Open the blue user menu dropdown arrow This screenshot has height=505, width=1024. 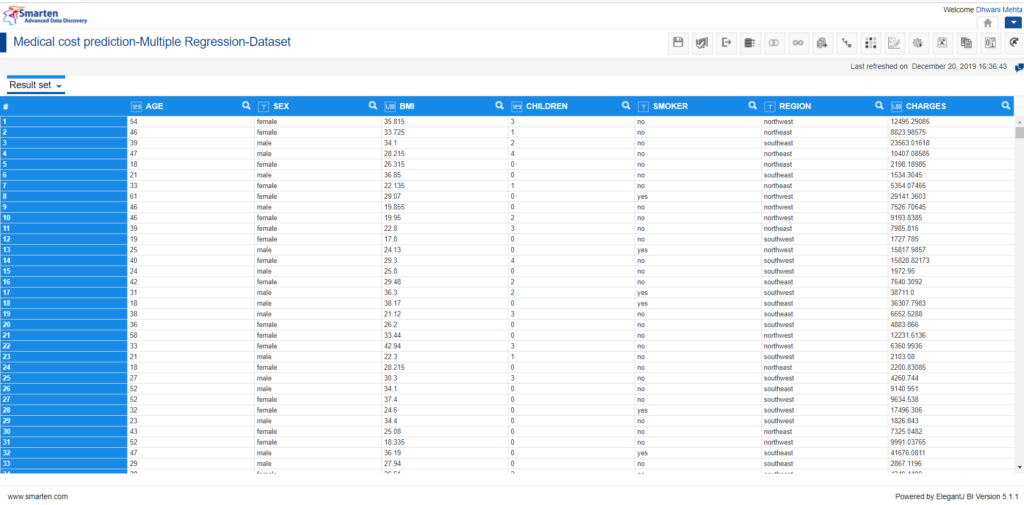1013,22
